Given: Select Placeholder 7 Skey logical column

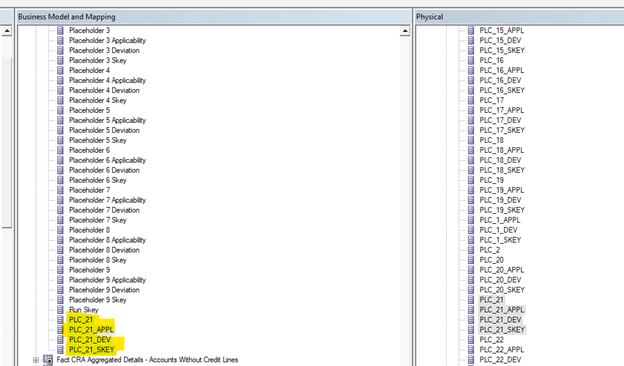Looking at the screenshot, I should 98,220.
